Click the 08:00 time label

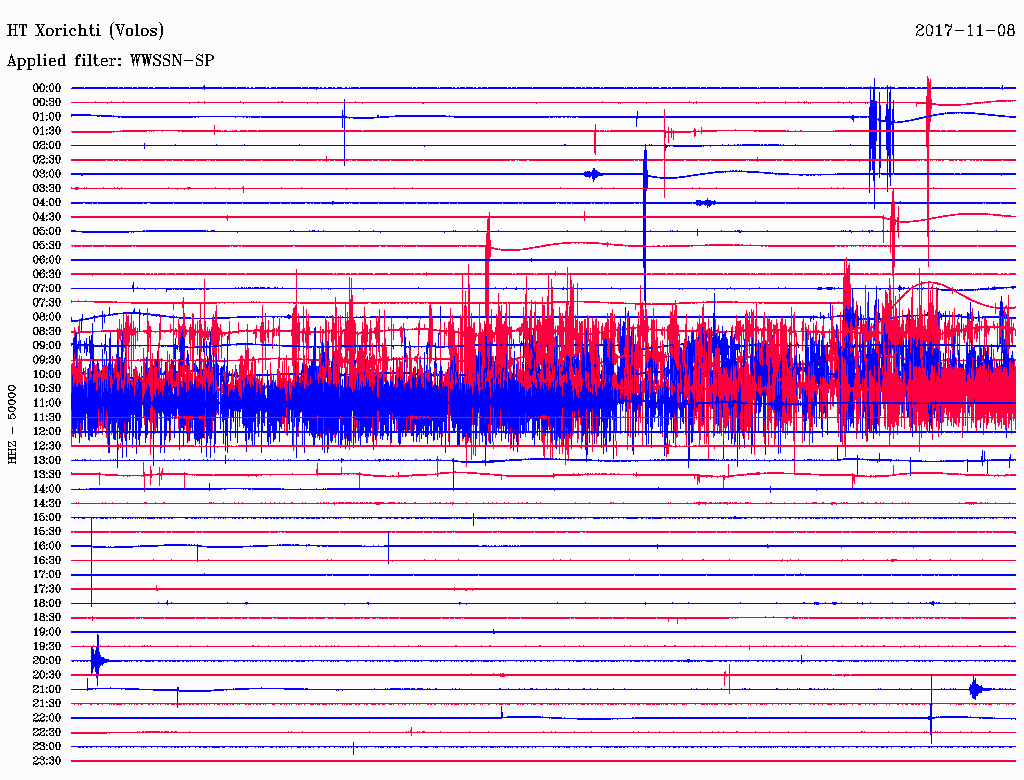tap(47, 317)
